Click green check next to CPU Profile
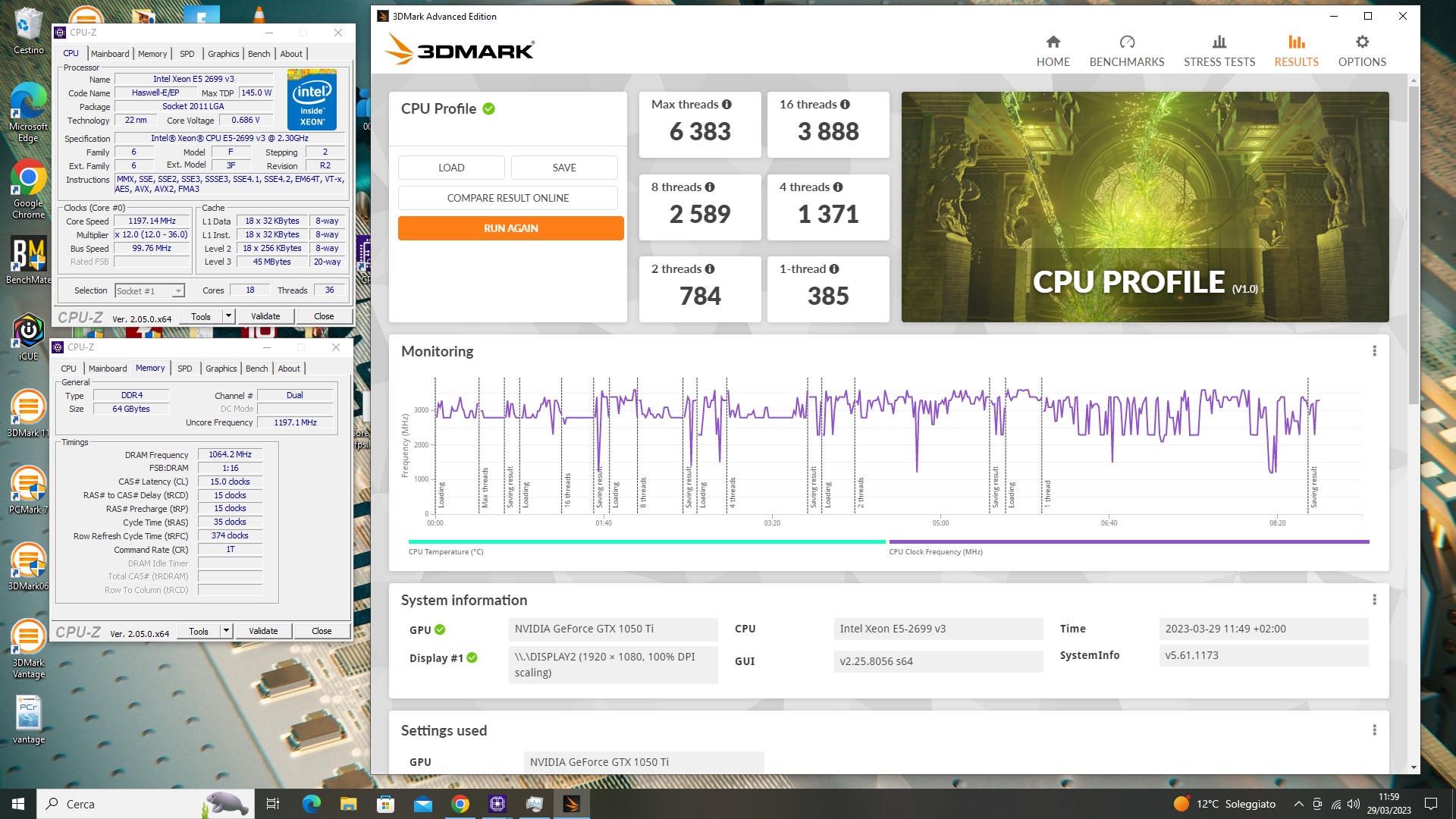Viewport: 1456px width, 819px height. [489, 109]
